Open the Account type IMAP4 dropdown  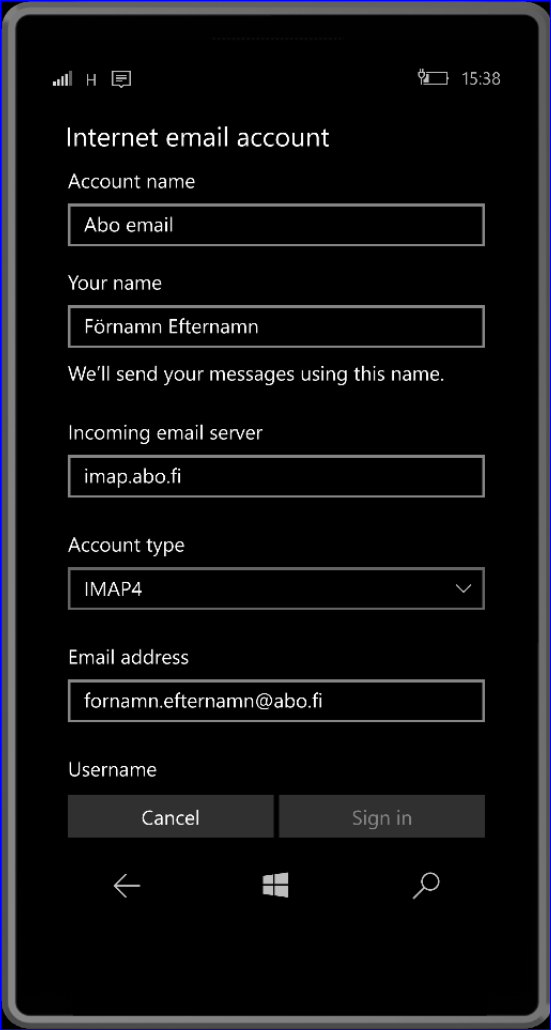point(276,589)
